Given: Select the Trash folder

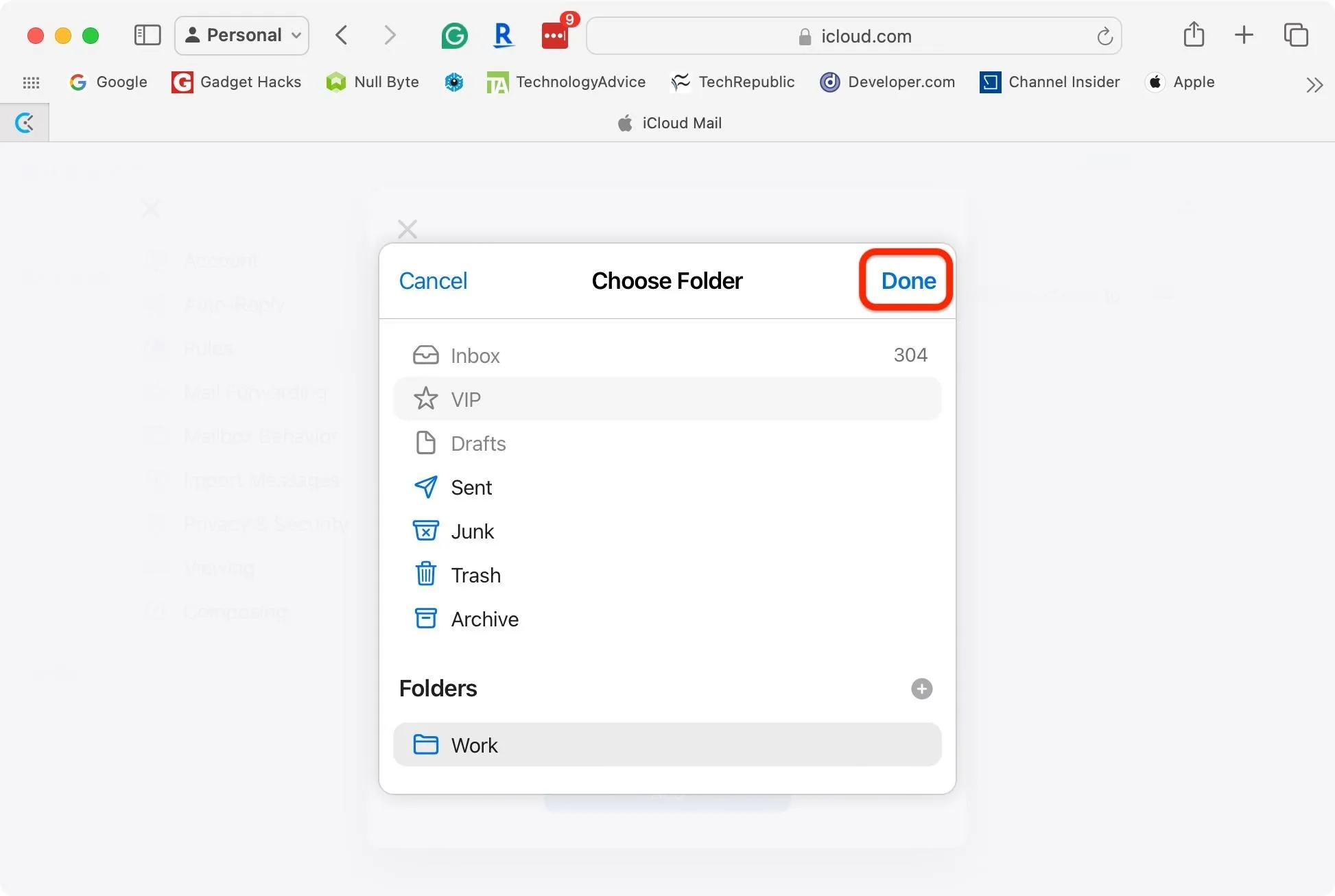Looking at the screenshot, I should click(x=667, y=575).
